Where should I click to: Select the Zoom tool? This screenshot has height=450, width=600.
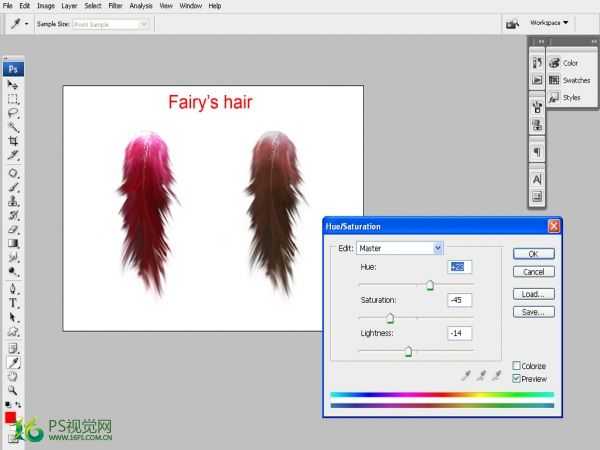pyautogui.click(x=14, y=390)
